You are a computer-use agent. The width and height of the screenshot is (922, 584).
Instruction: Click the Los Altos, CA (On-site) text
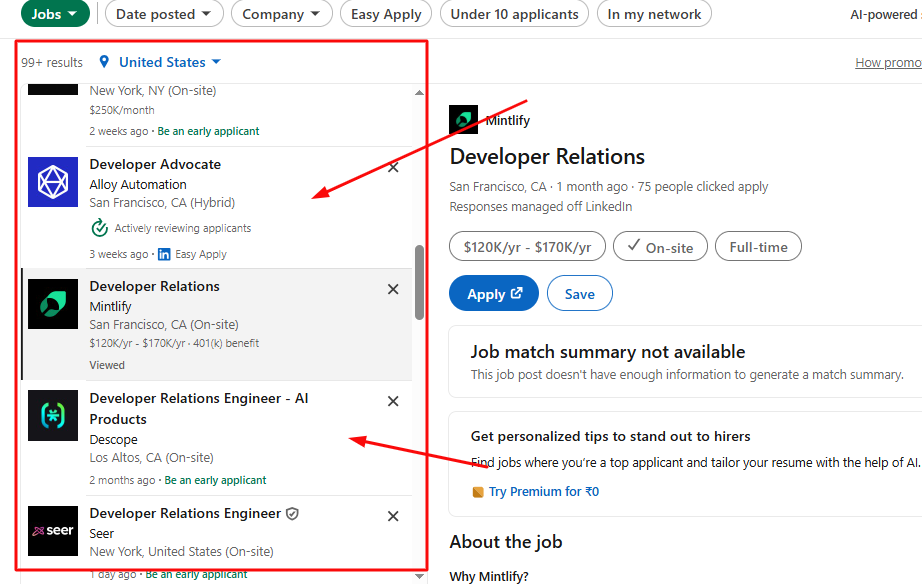152,458
